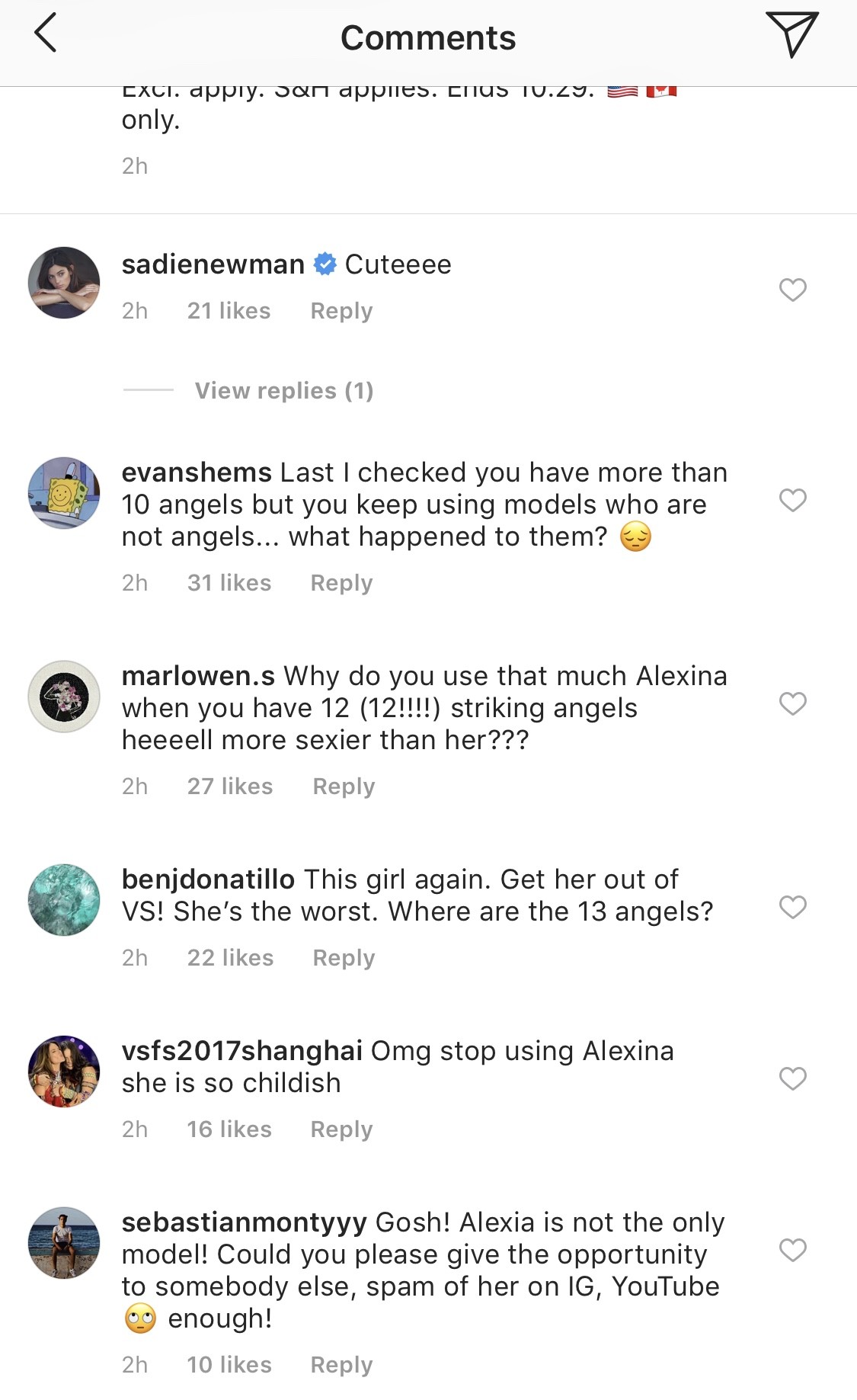Open sebastianmontyyy username link

pyautogui.click(x=245, y=1223)
